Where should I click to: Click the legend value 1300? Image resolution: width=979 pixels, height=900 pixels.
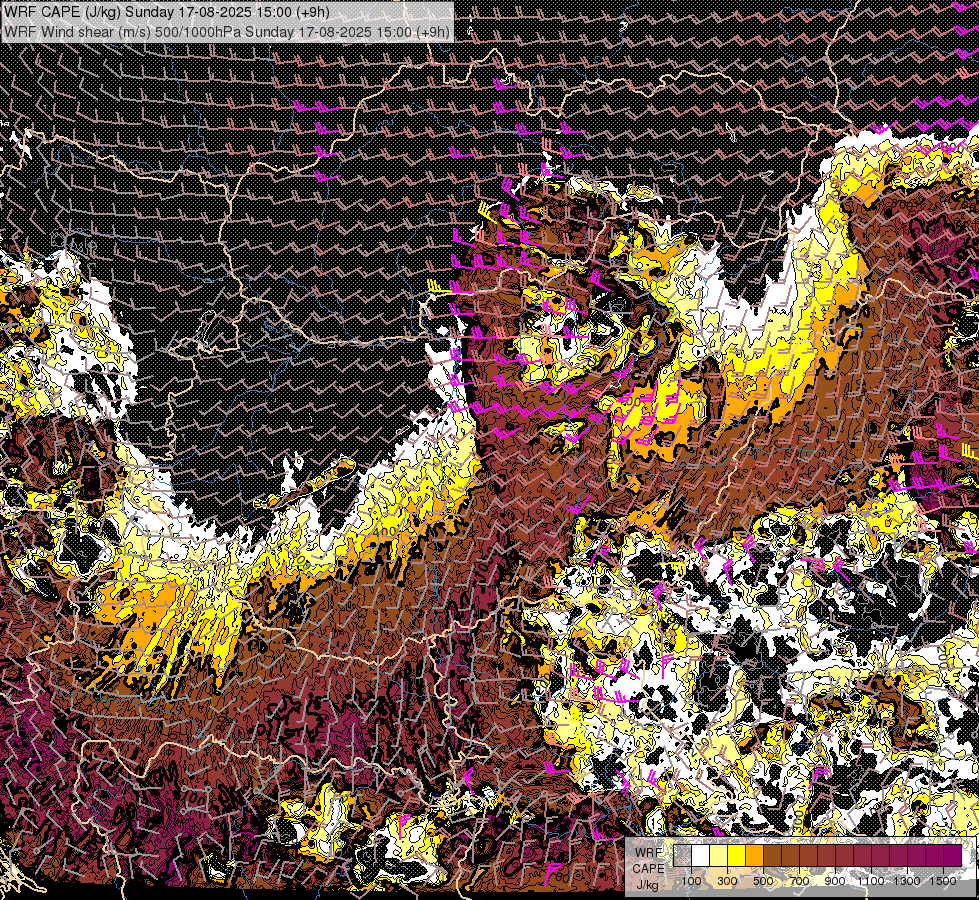(x=907, y=881)
